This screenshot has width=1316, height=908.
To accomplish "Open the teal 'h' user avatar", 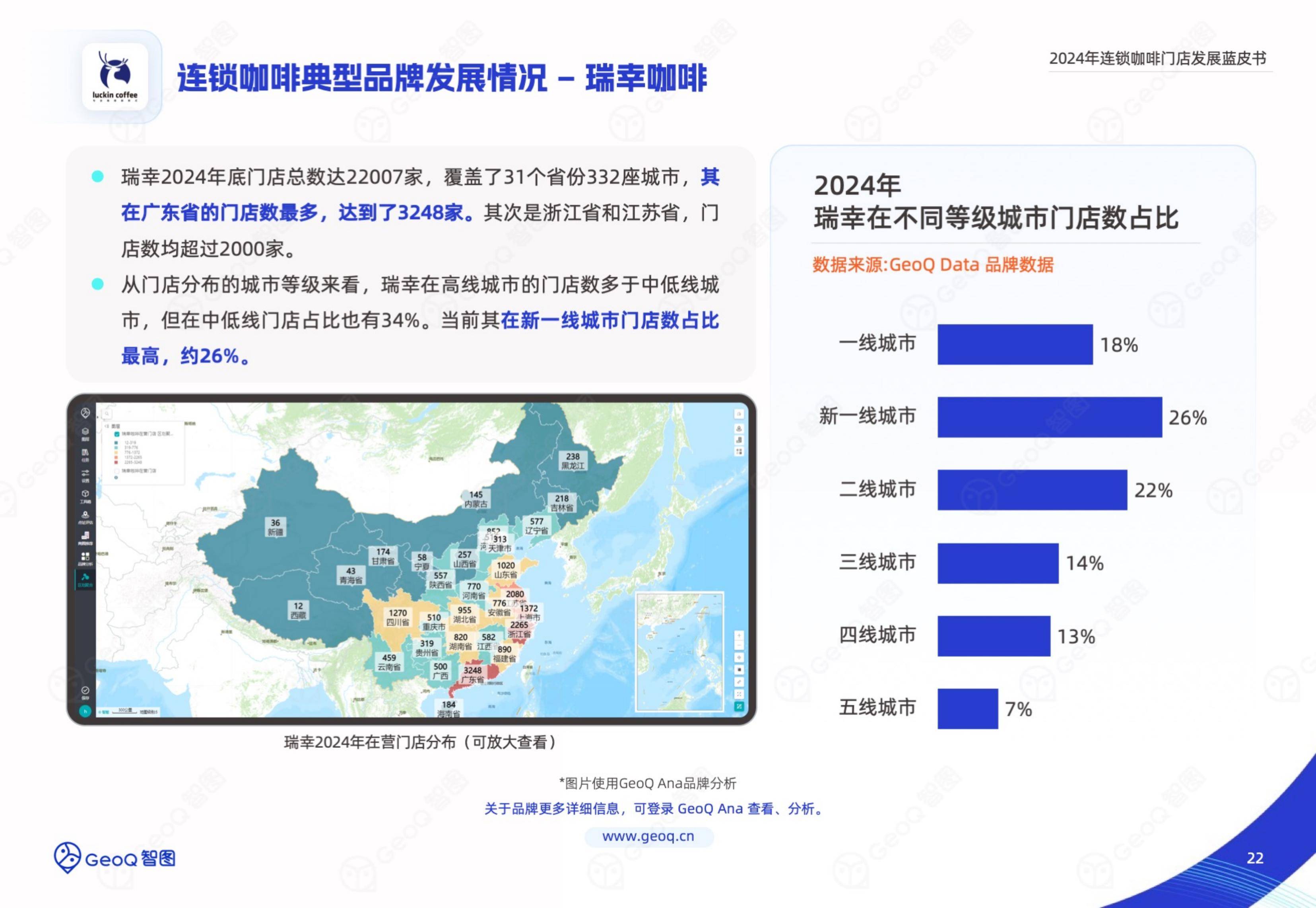I will pos(85,711).
